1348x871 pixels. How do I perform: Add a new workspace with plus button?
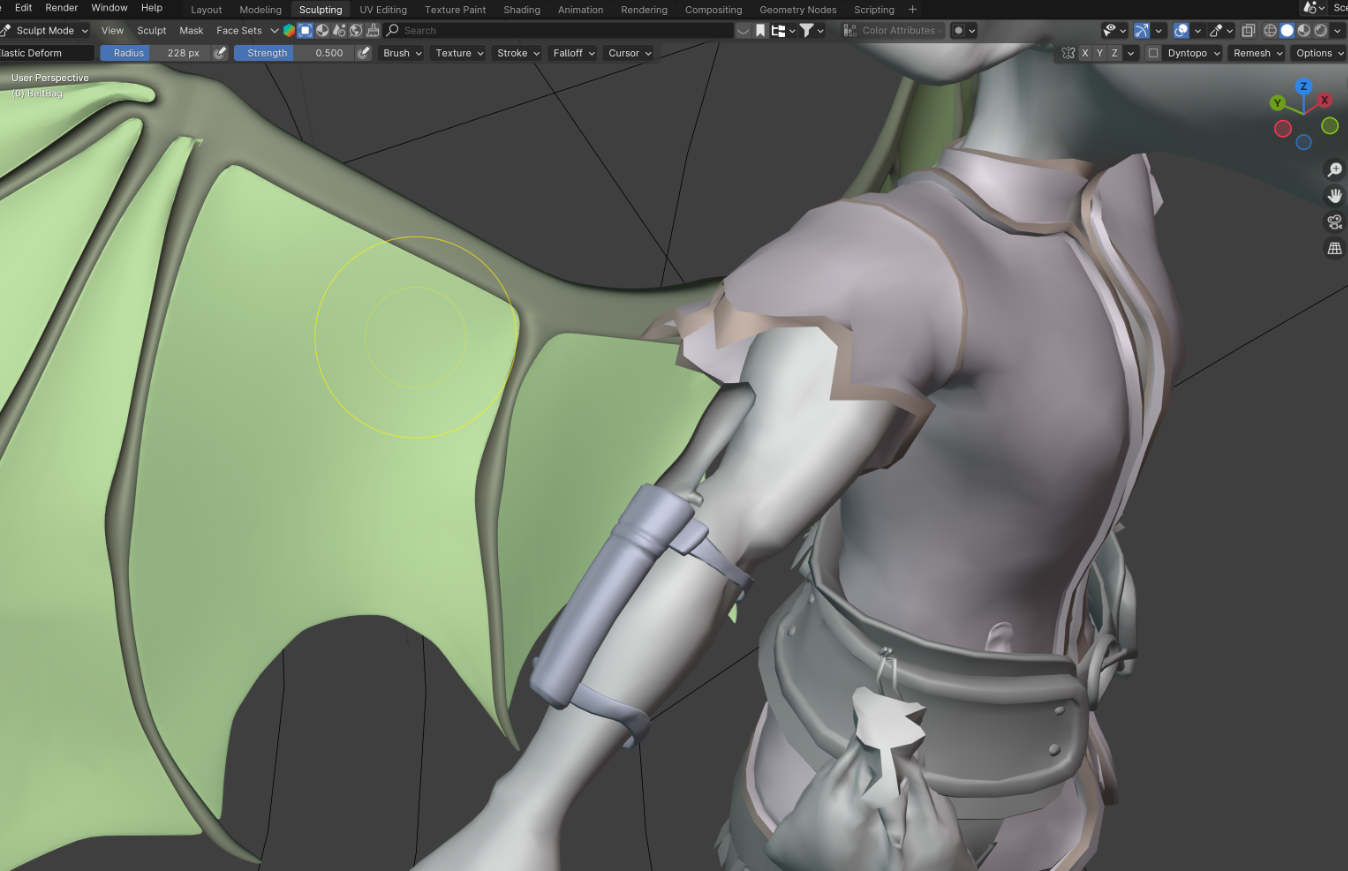point(912,9)
